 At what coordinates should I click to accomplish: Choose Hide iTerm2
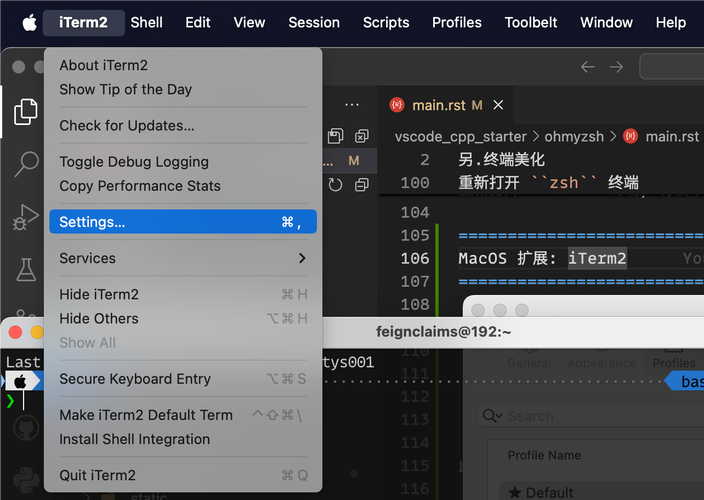coord(183,294)
